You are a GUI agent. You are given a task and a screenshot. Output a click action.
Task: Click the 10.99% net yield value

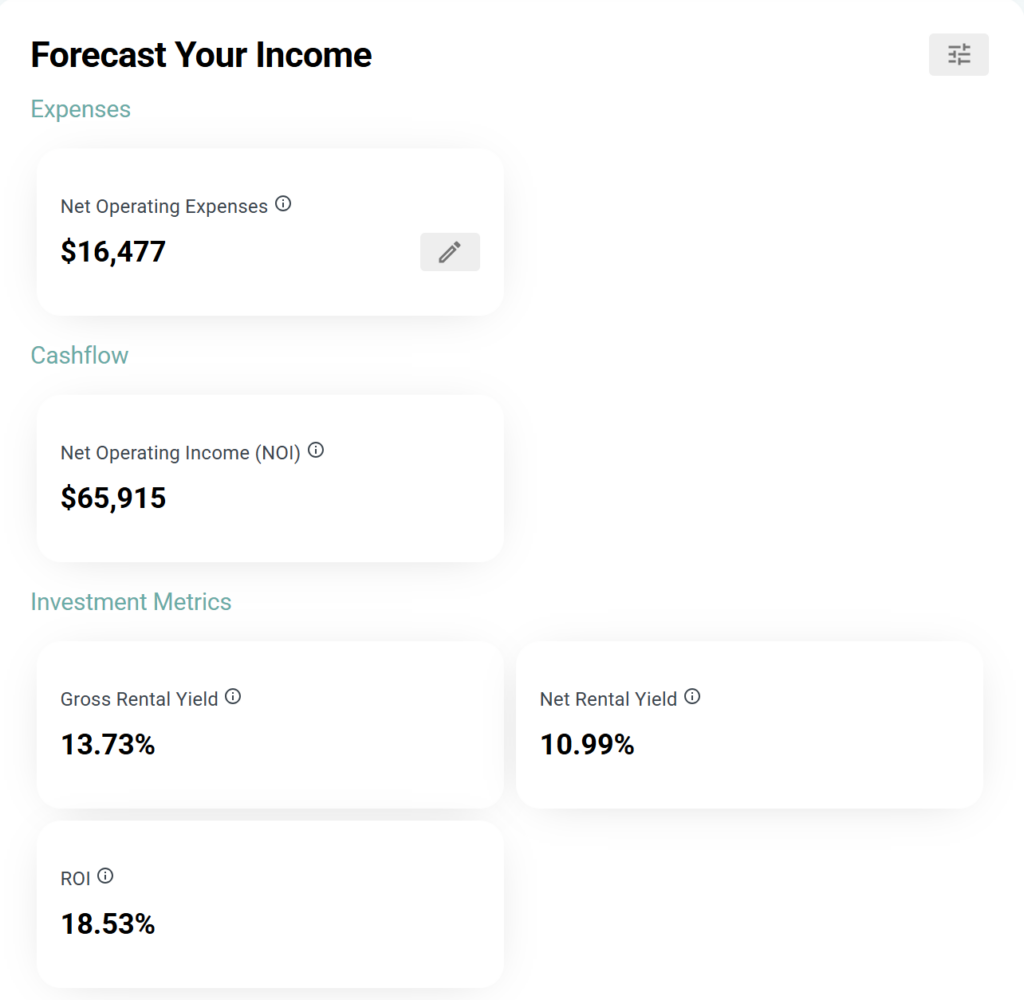(x=587, y=745)
